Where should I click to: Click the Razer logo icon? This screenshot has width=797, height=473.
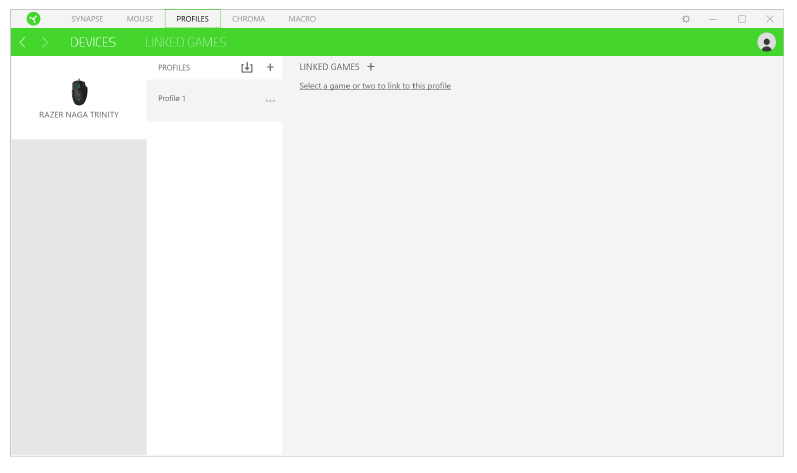tap(34, 19)
